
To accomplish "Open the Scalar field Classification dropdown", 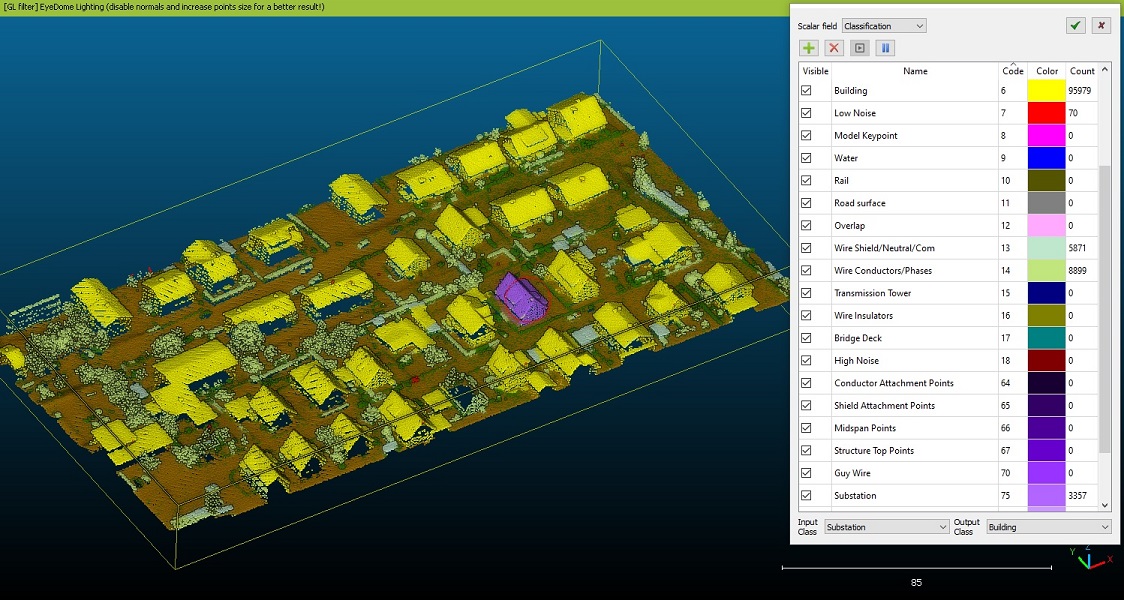I will (x=884, y=26).
